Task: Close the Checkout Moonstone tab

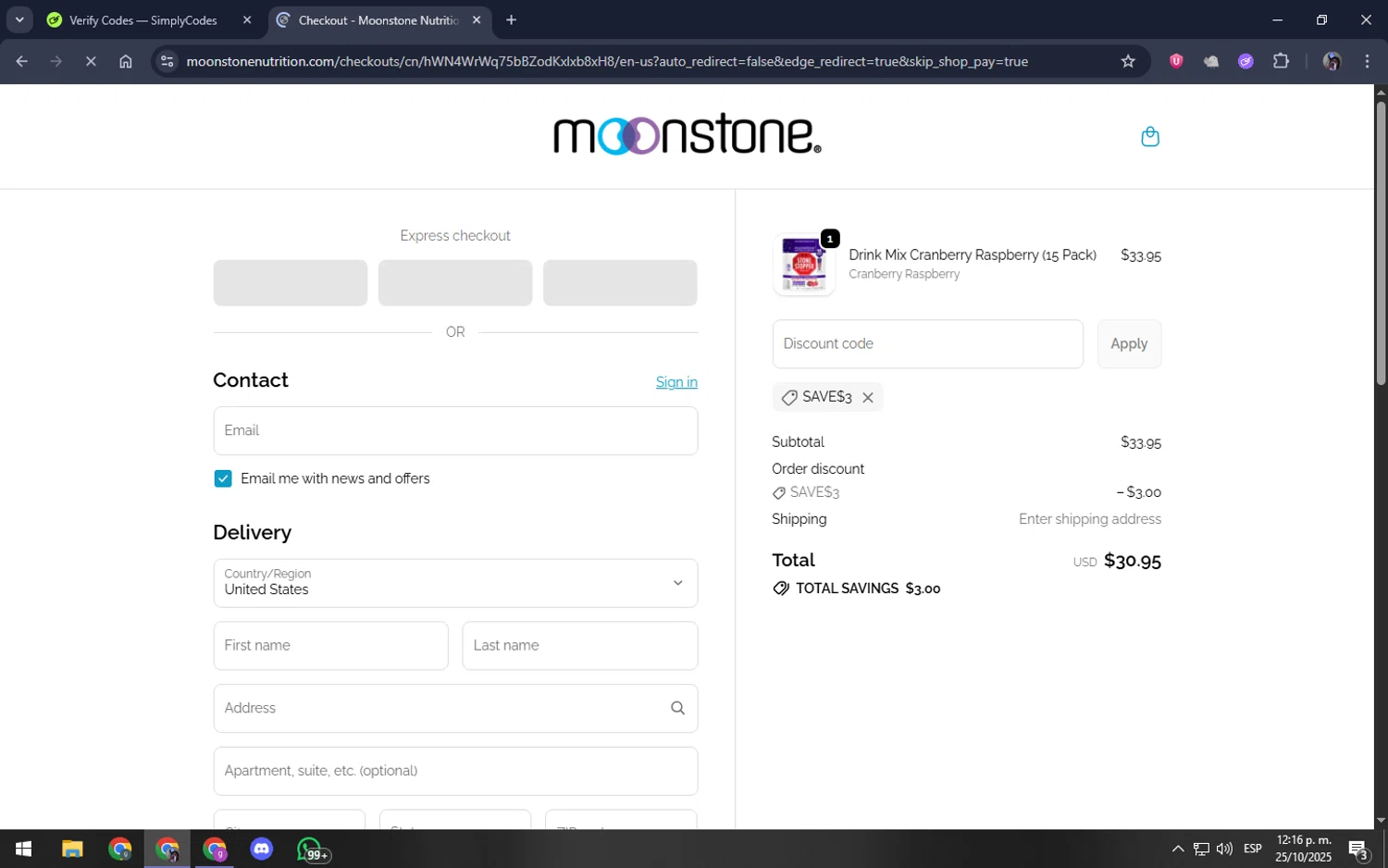Action: (477, 20)
